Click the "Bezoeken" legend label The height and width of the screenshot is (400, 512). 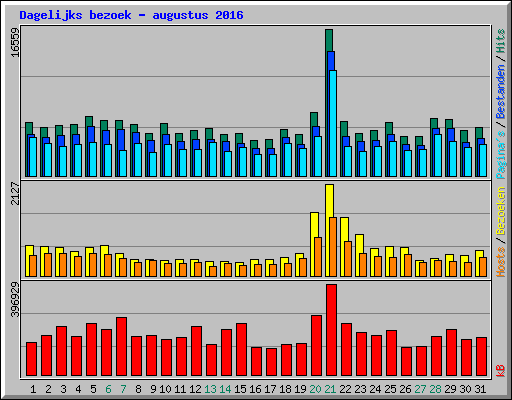pos(501,211)
